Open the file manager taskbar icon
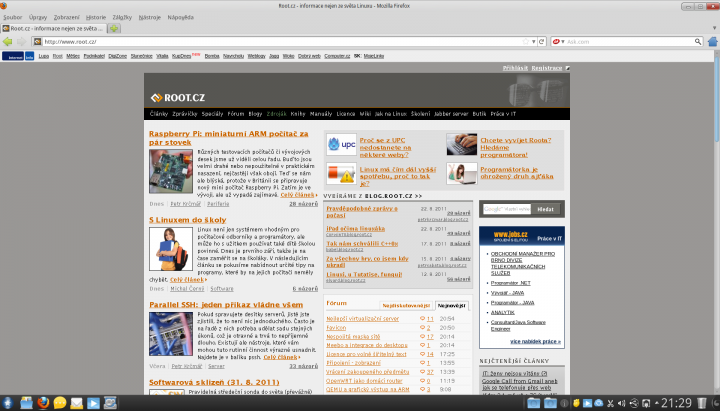Viewport: 720px width, 411px height. pyautogui.click(x=26, y=403)
